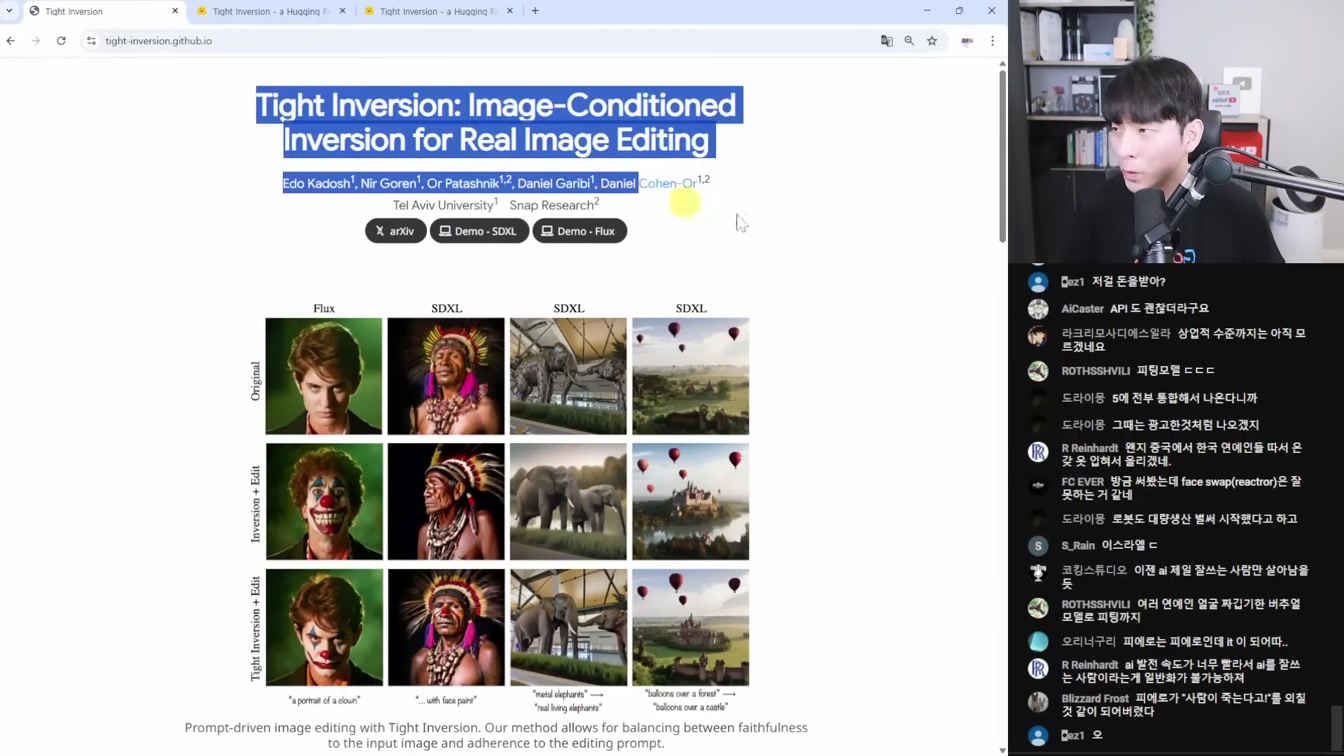Click the address bar URL field
The width and height of the screenshot is (1344, 756).
pyautogui.click(x=480, y=41)
